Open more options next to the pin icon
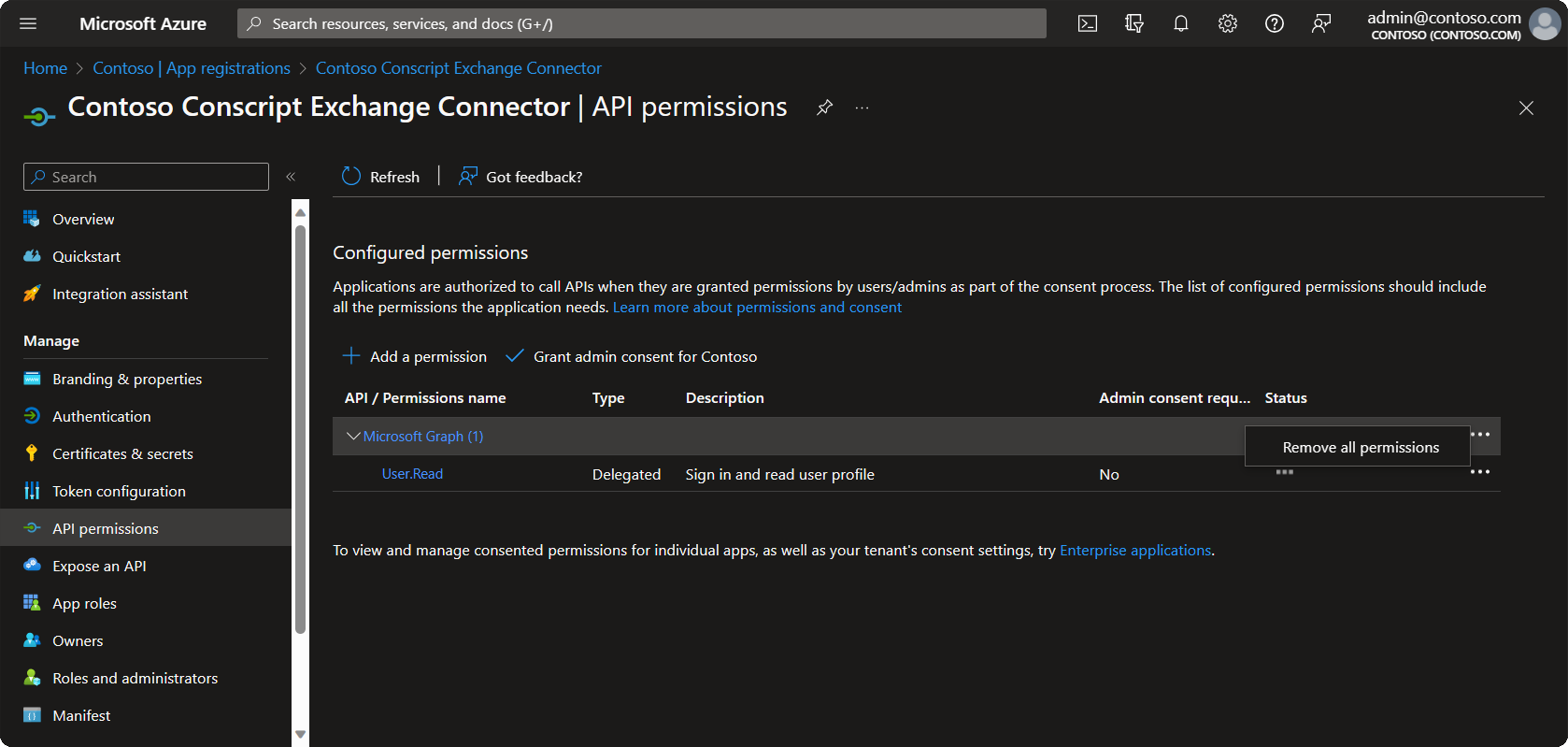The height and width of the screenshot is (747, 1568). (x=862, y=108)
